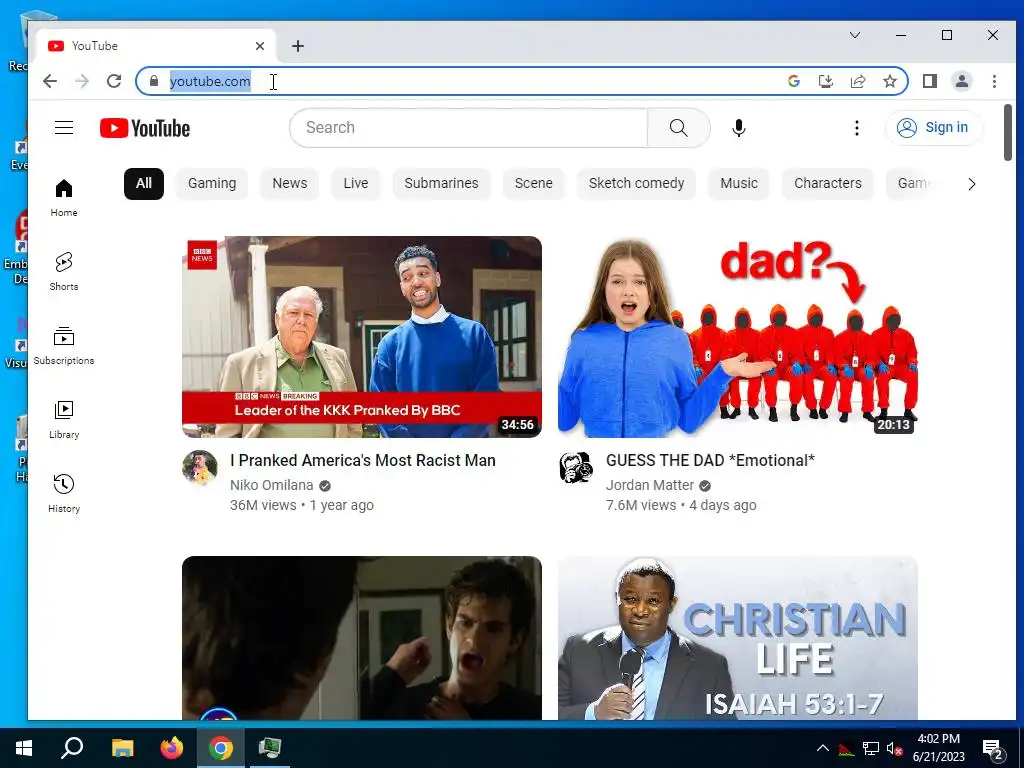Image resolution: width=1024 pixels, height=768 pixels.
Task: Open 'I Pranked America's Most Racist Man' title
Action: tap(362, 460)
